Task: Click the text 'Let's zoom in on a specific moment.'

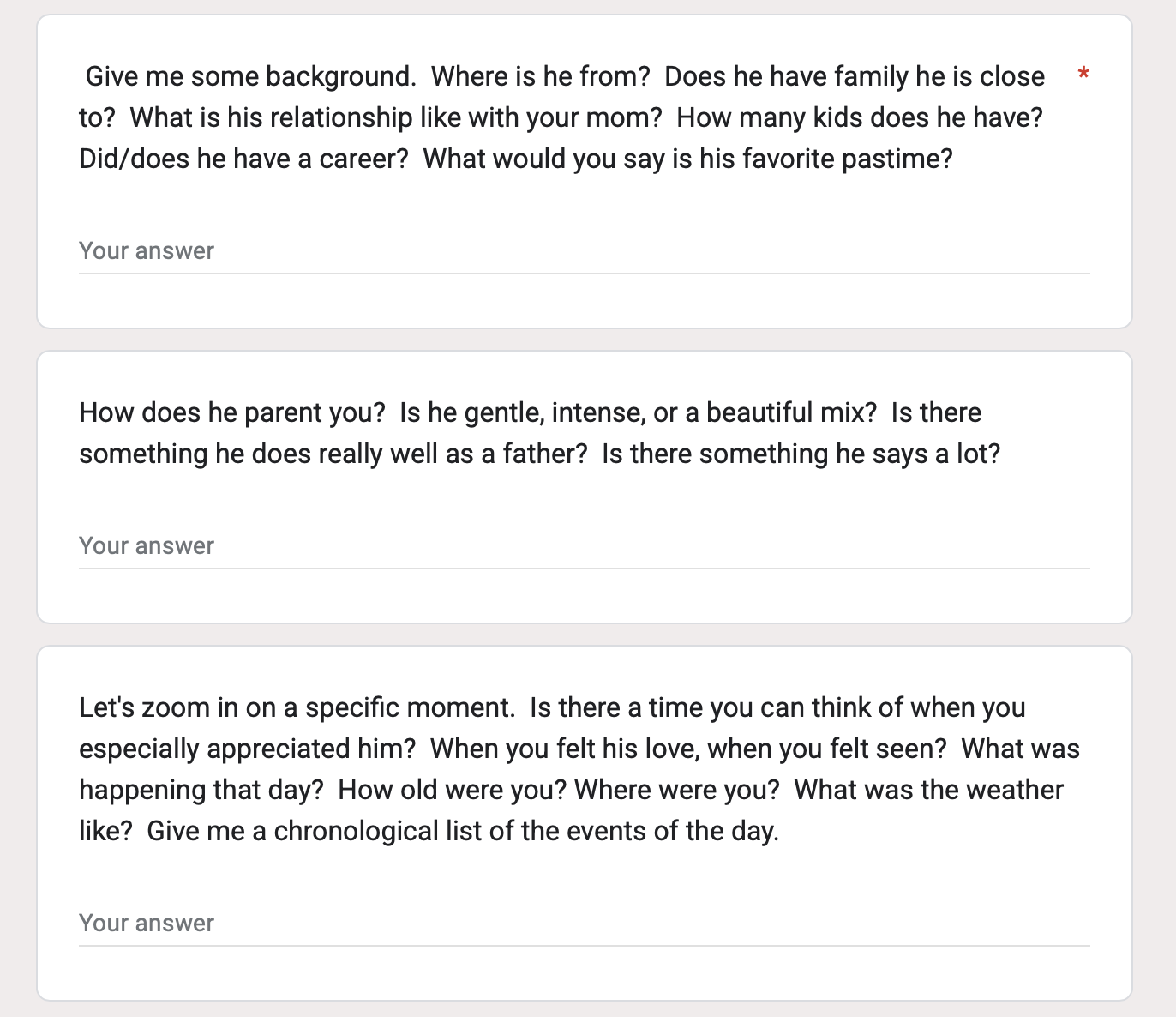Action: point(297,707)
